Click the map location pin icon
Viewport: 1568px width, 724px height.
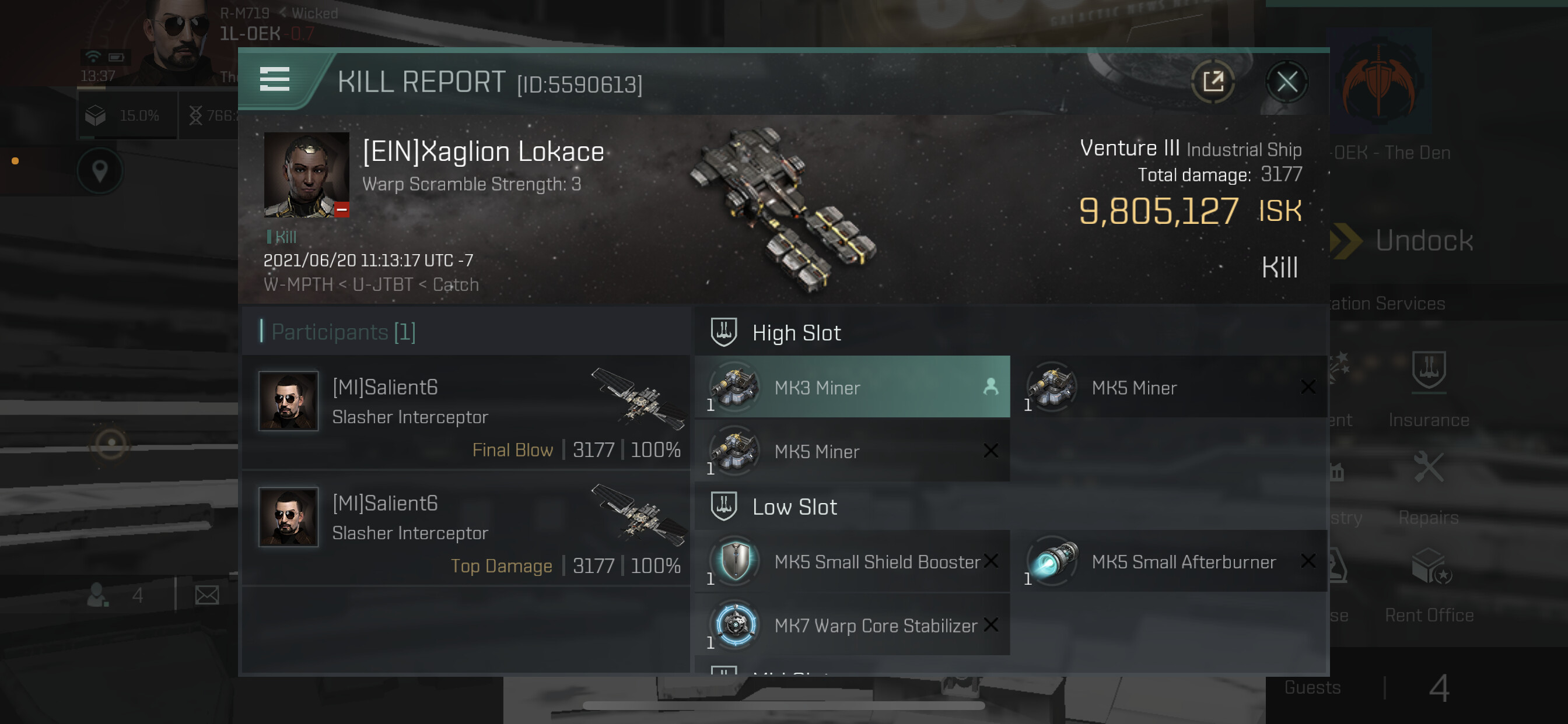pos(100,171)
